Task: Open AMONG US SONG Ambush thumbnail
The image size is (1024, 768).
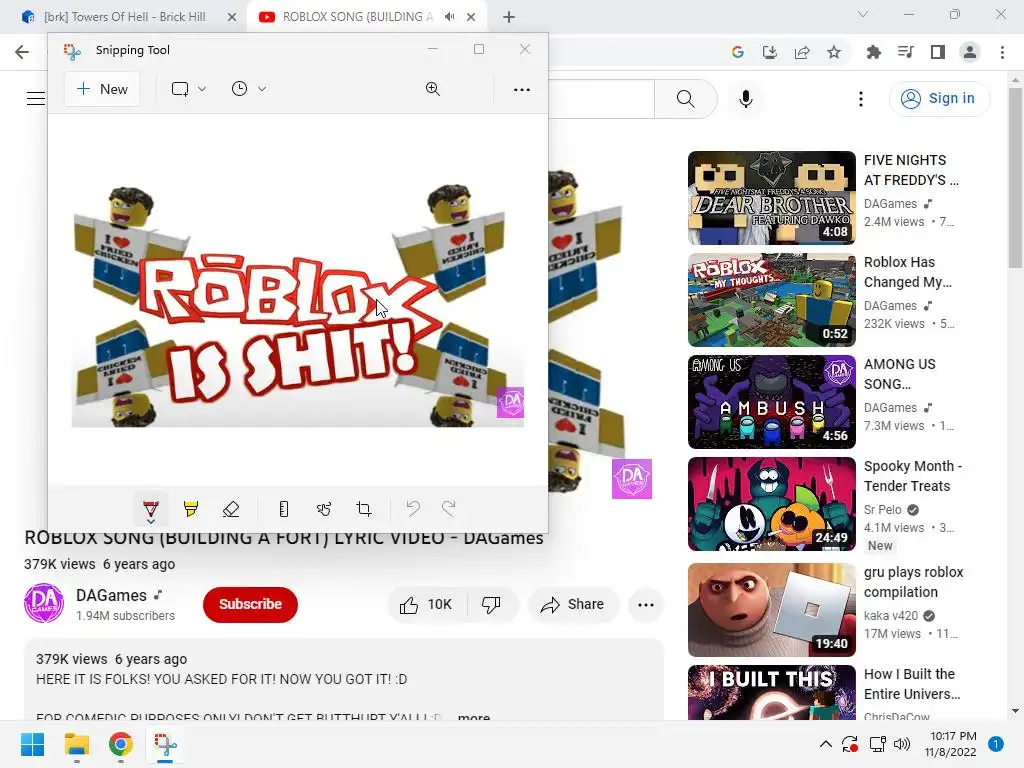Action: (x=772, y=402)
